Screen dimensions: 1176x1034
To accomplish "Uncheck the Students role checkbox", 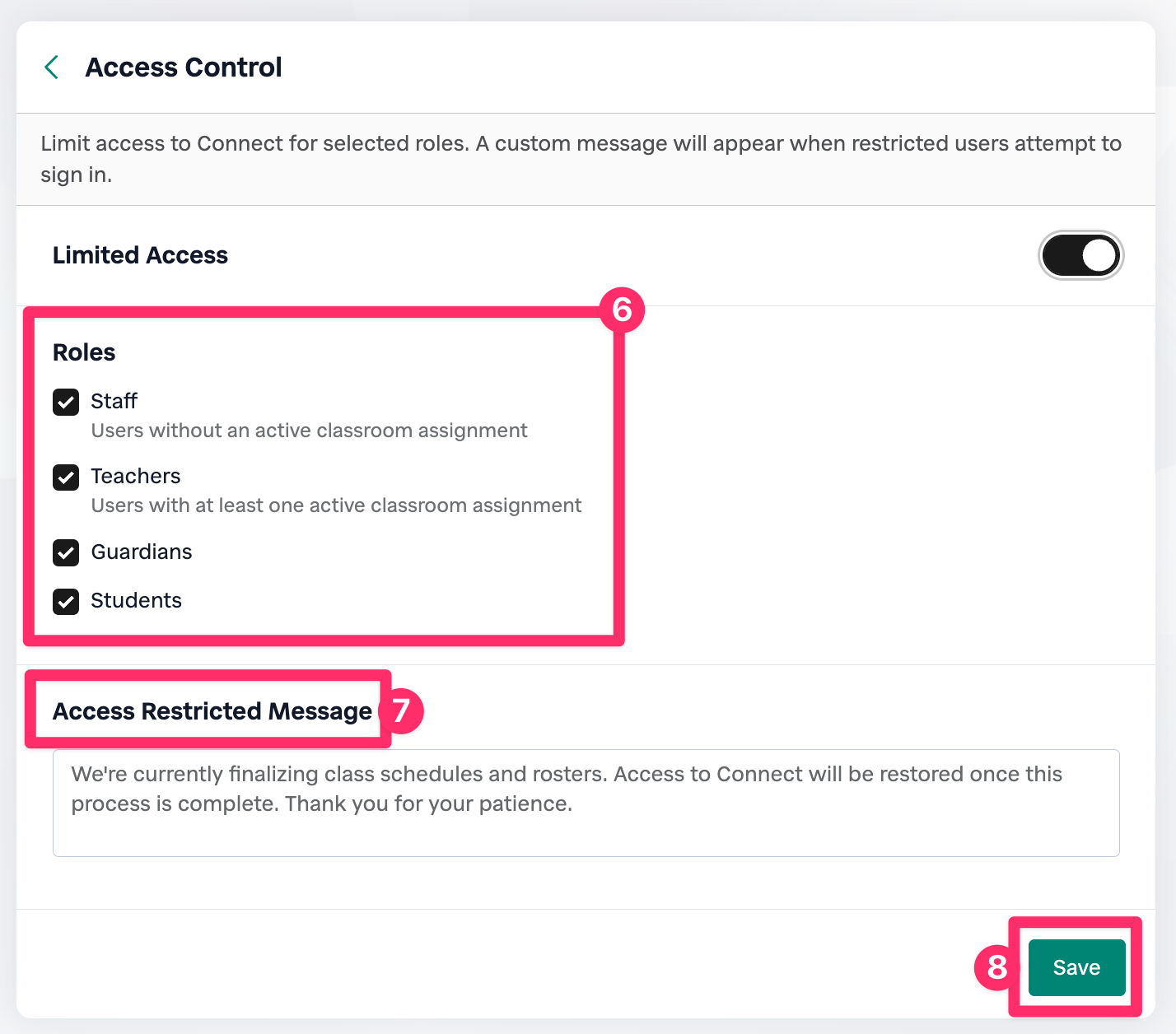I will [x=66, y=601].
